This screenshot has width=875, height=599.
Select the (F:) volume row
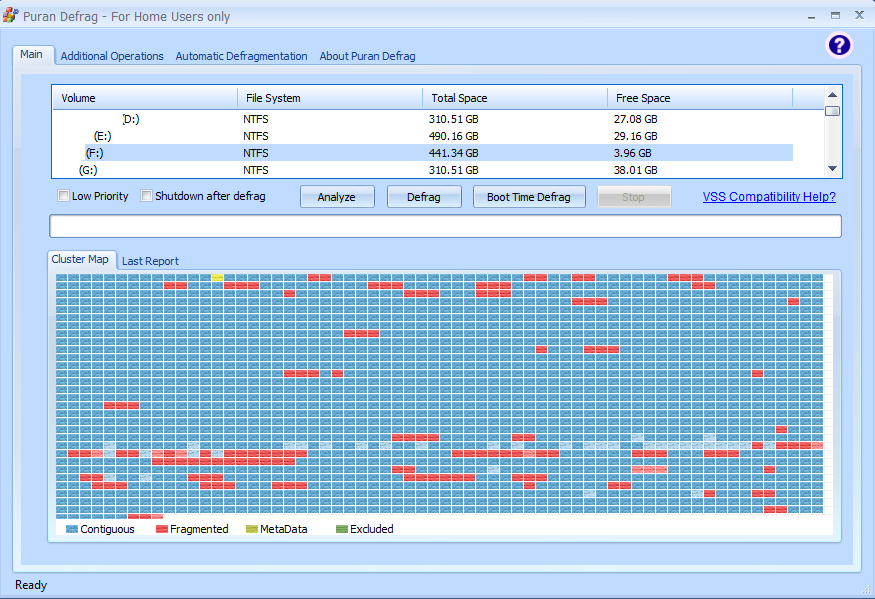point(423,152)
